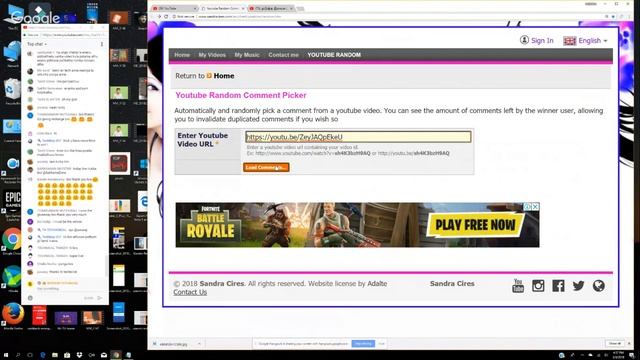
Task: Open the Control Panel desktop icon
Action: pos(11,129)
